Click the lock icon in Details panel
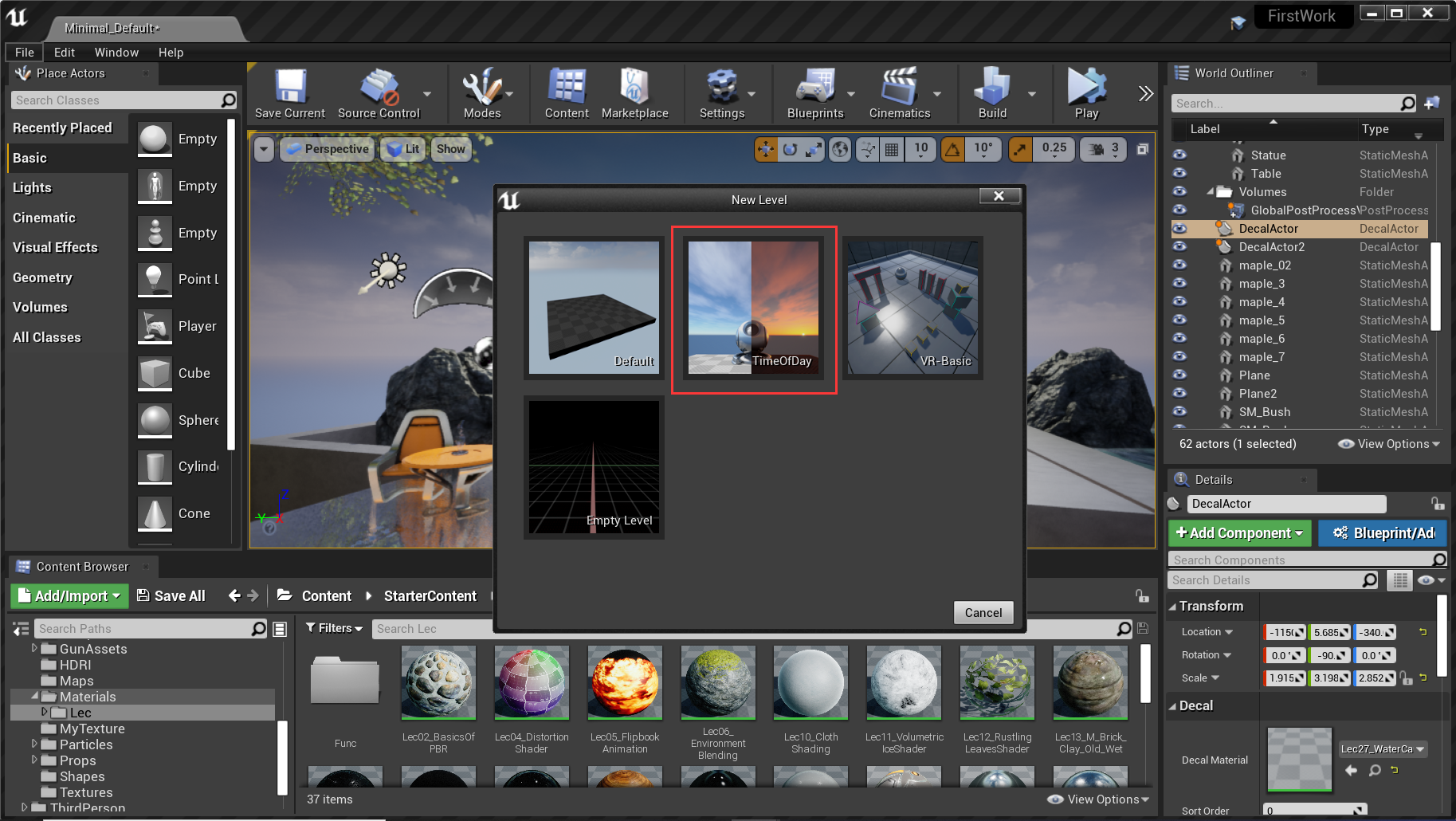 coord(1437,504)
